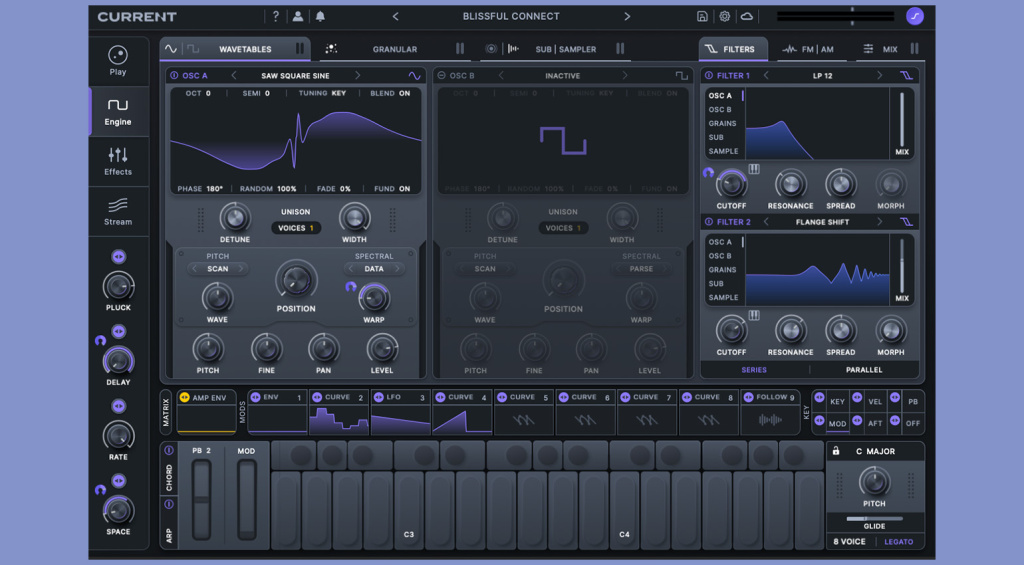Click the sampler waveform icon

click(513, 49)
